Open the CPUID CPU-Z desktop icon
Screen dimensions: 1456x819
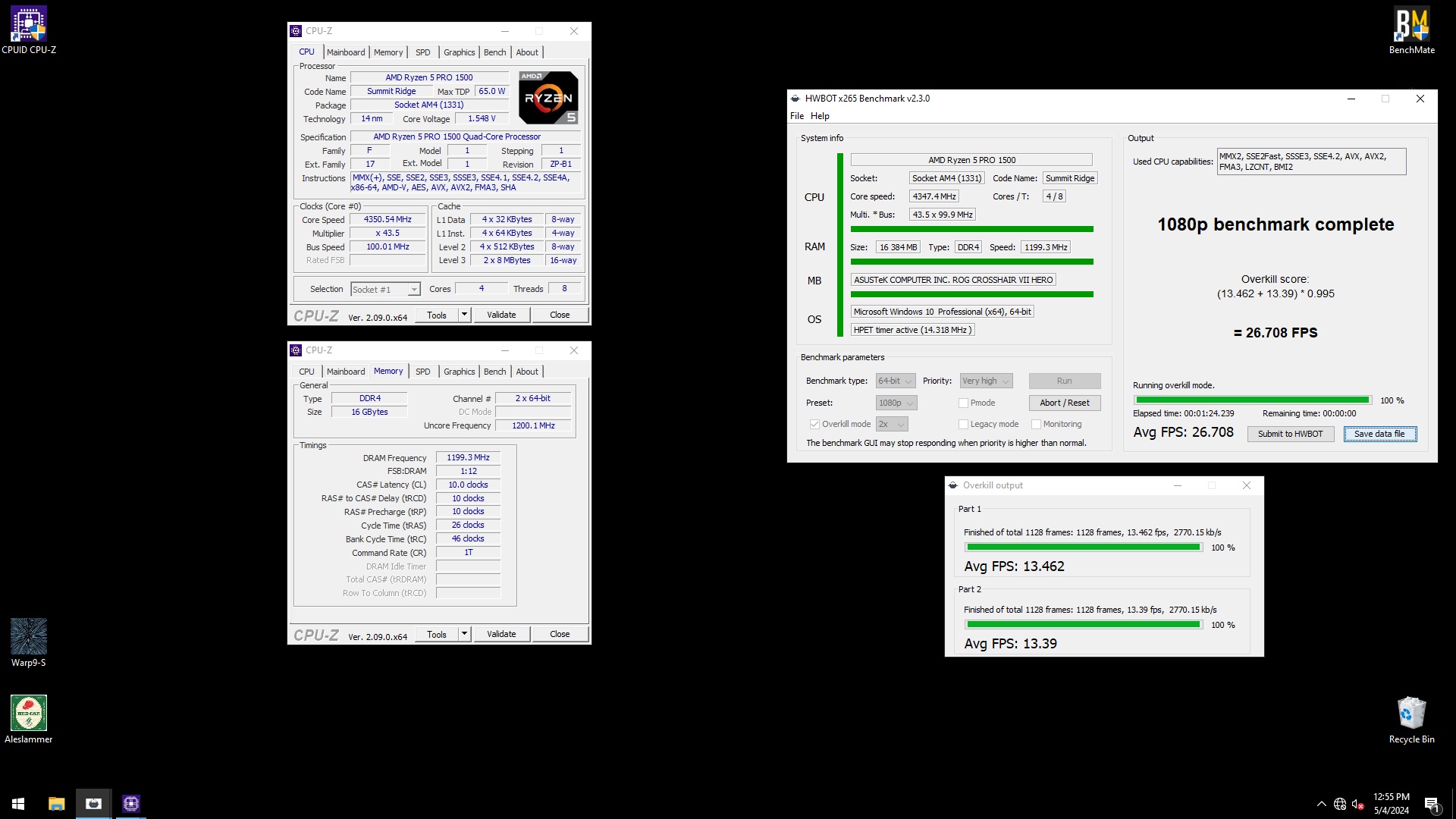[x=29, y=30]
